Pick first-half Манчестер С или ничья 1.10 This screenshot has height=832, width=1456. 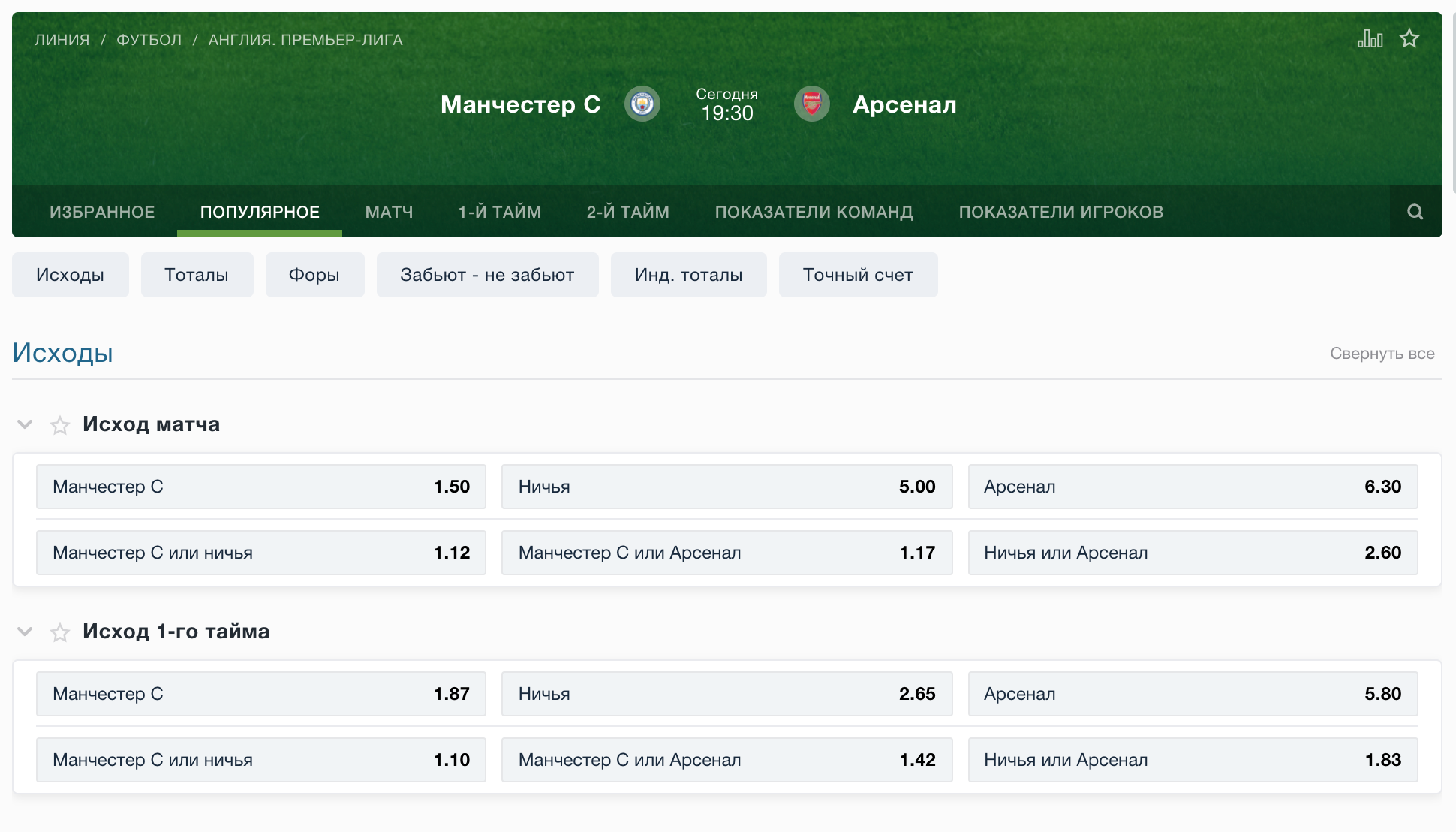[261, 760]
